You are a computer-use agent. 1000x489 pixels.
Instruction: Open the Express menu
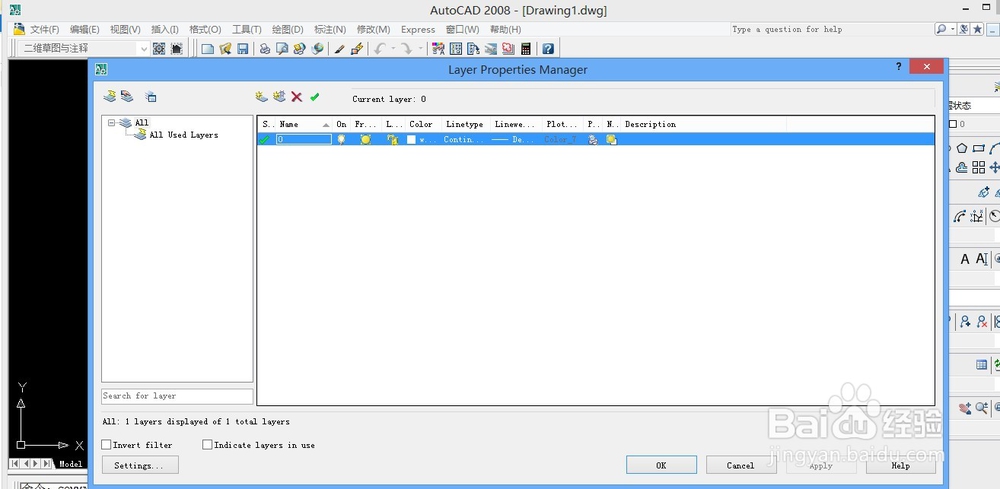tap(418, 29)
